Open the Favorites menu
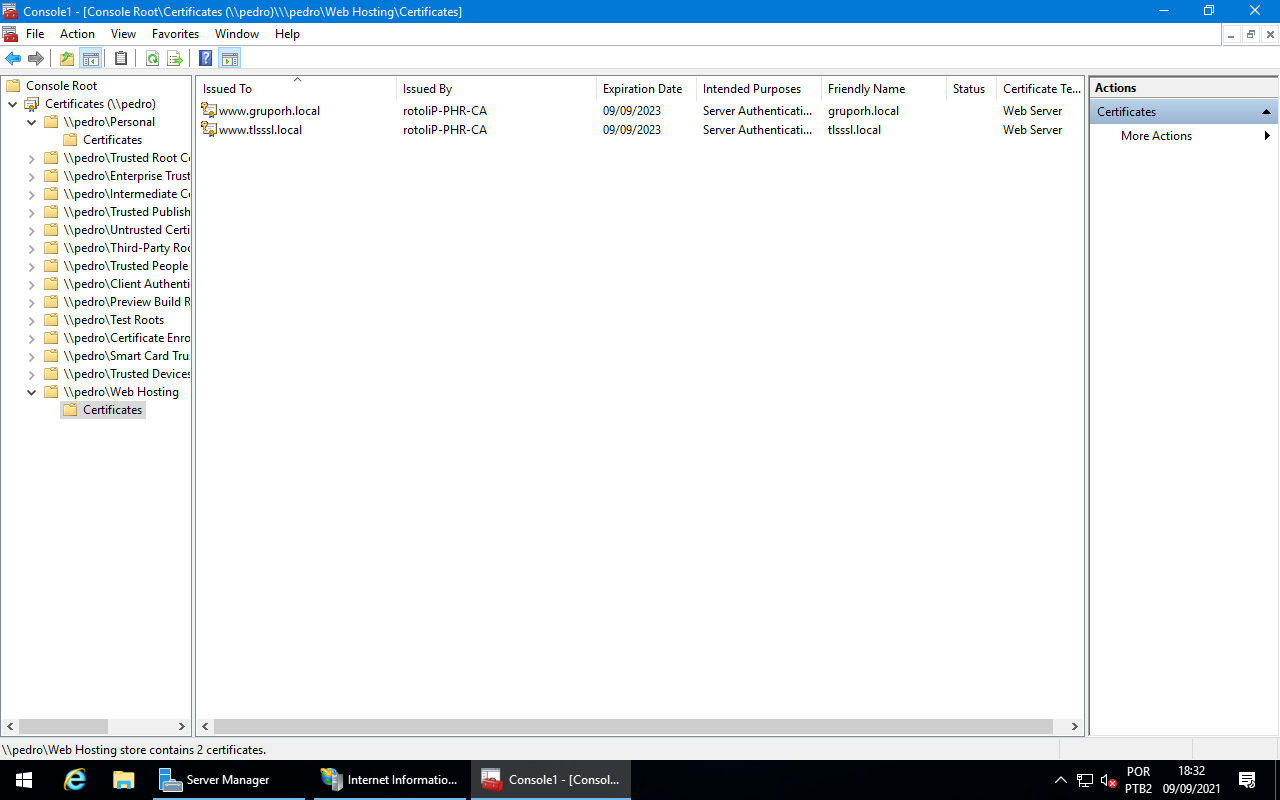 click(175, 33)
